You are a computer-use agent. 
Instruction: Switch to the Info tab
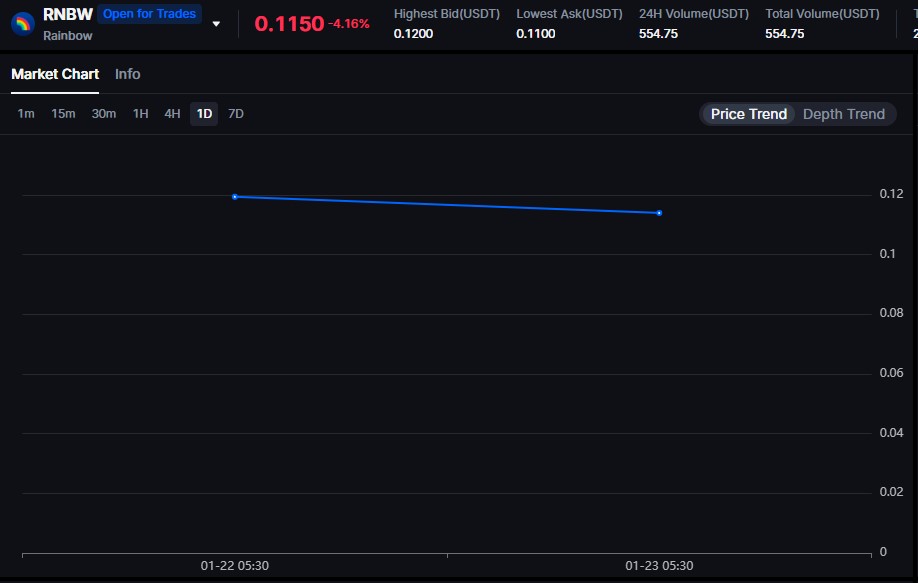127,74
